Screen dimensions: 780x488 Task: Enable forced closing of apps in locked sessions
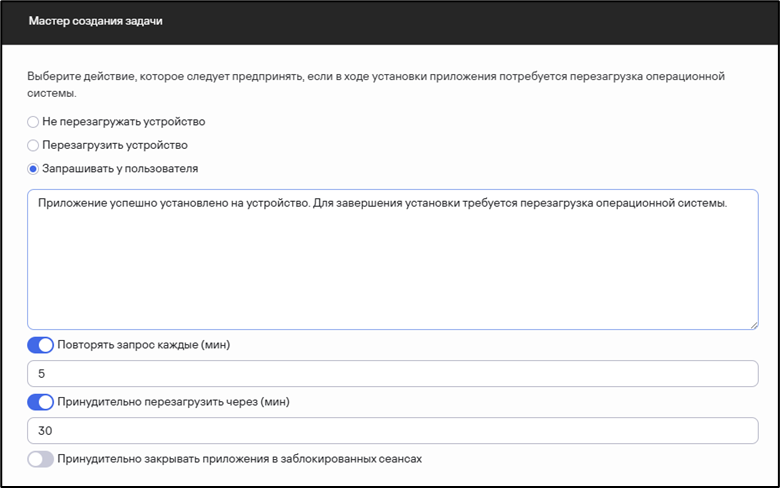click(41, 459)
